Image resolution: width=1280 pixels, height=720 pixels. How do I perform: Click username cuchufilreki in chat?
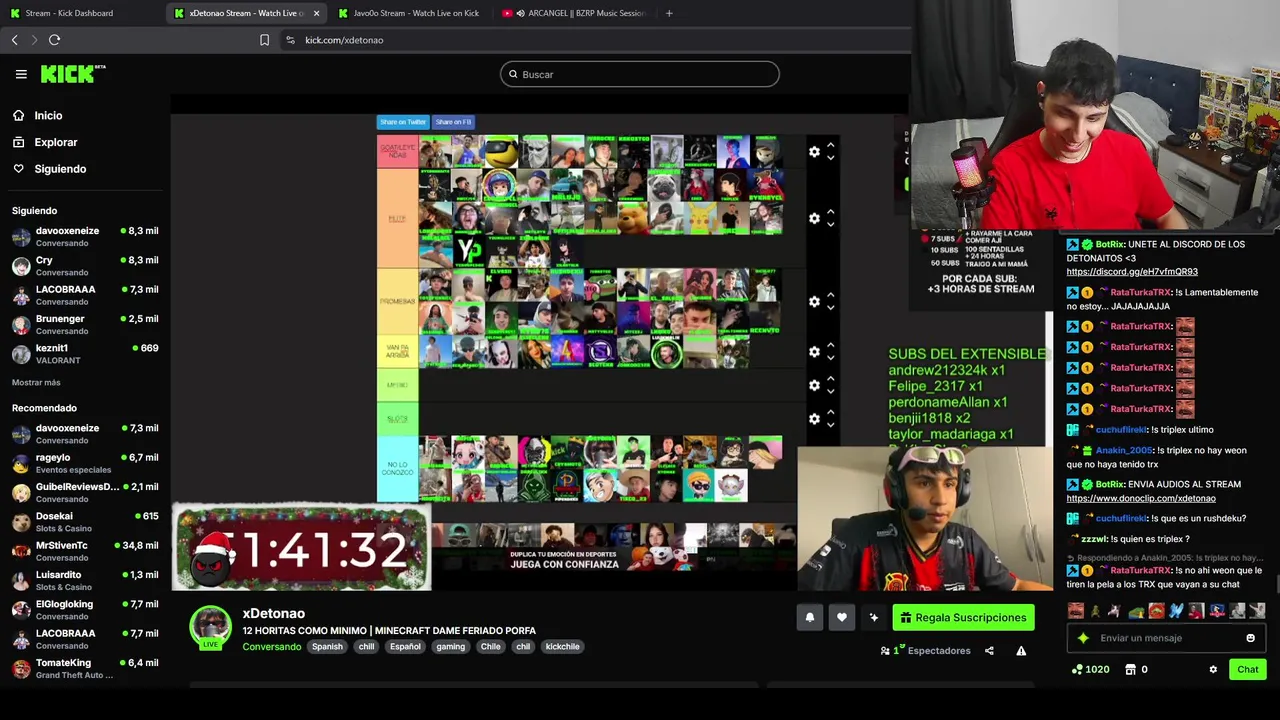tap(1121, 430)
